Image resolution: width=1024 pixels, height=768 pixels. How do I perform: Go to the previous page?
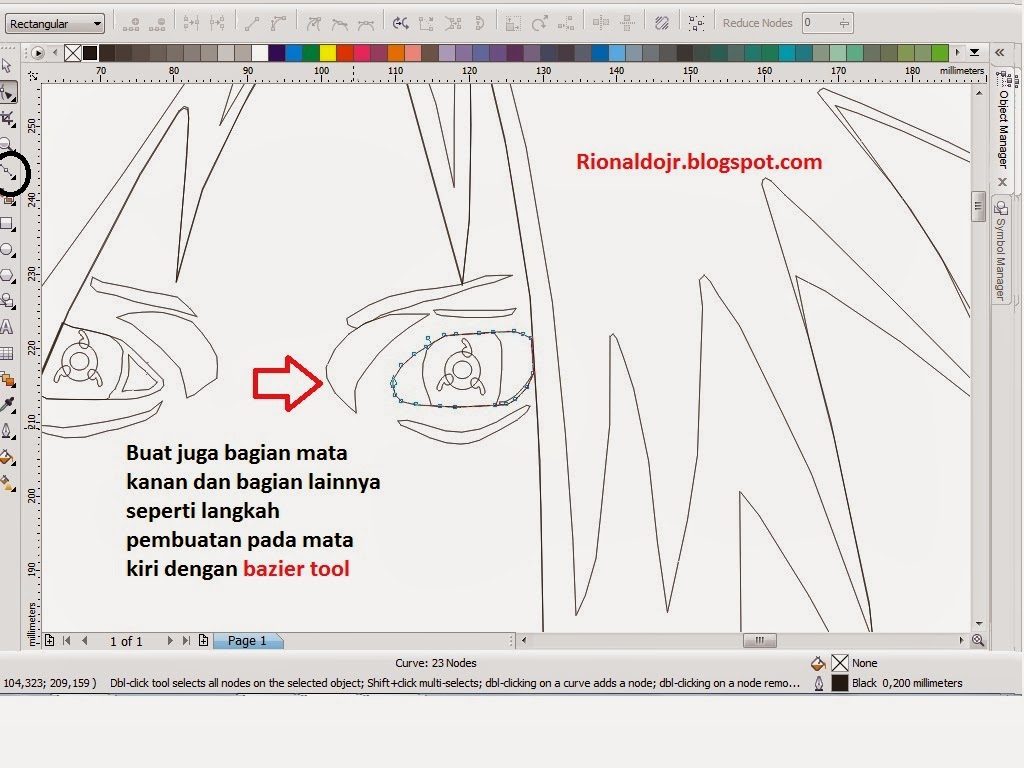click(85, 641)
